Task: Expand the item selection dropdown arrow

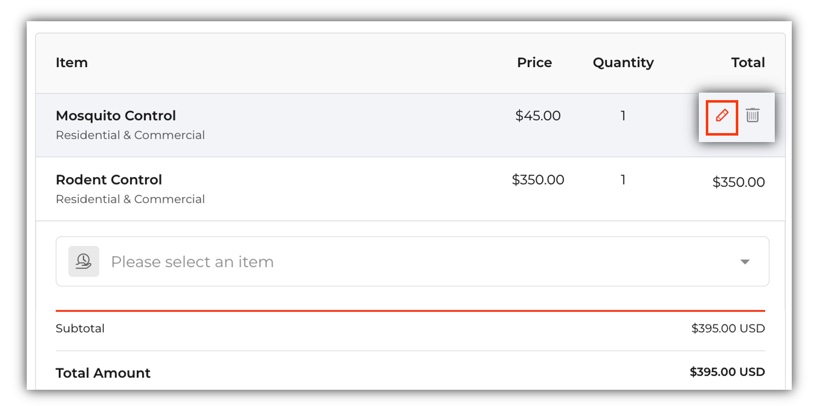Action: [745, 262]
